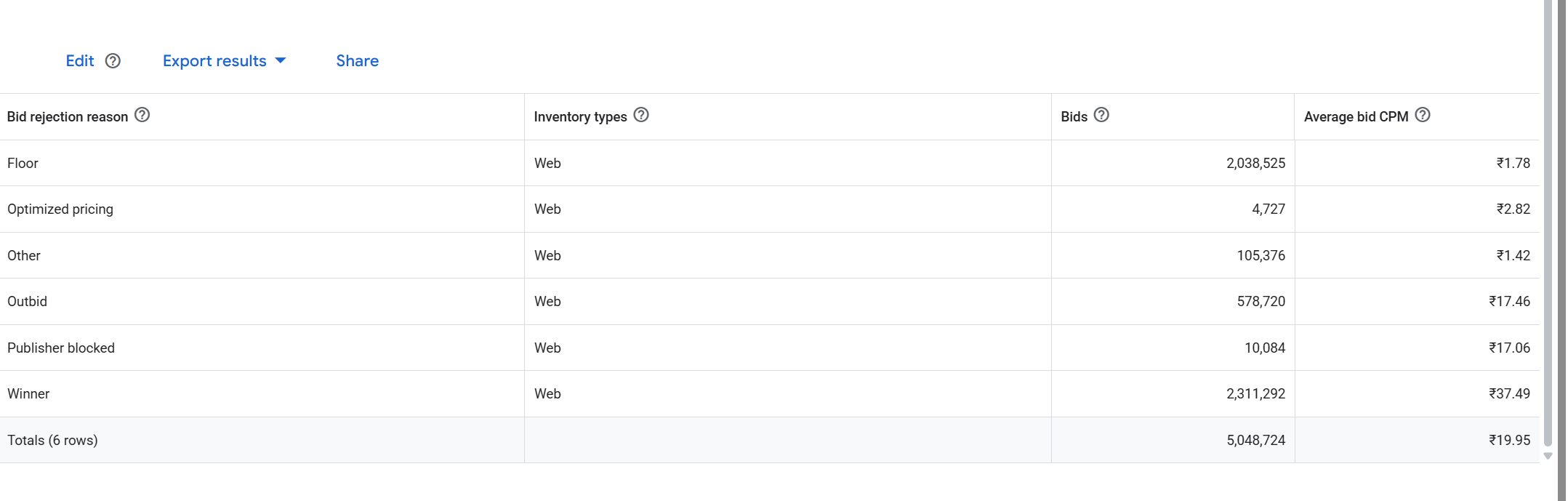1568x501 pixels.
Task: Select the Optimized pricing row
Action: click(770, 209)
